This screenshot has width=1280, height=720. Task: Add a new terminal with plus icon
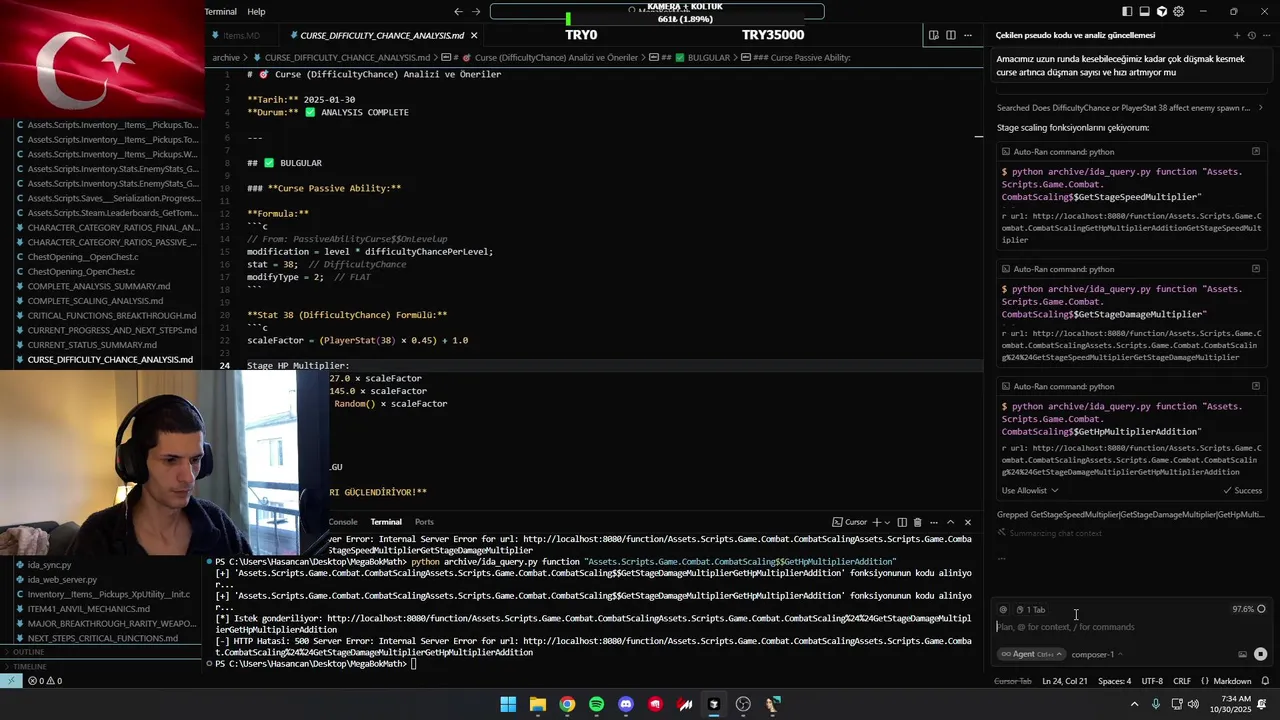[876, 522]
